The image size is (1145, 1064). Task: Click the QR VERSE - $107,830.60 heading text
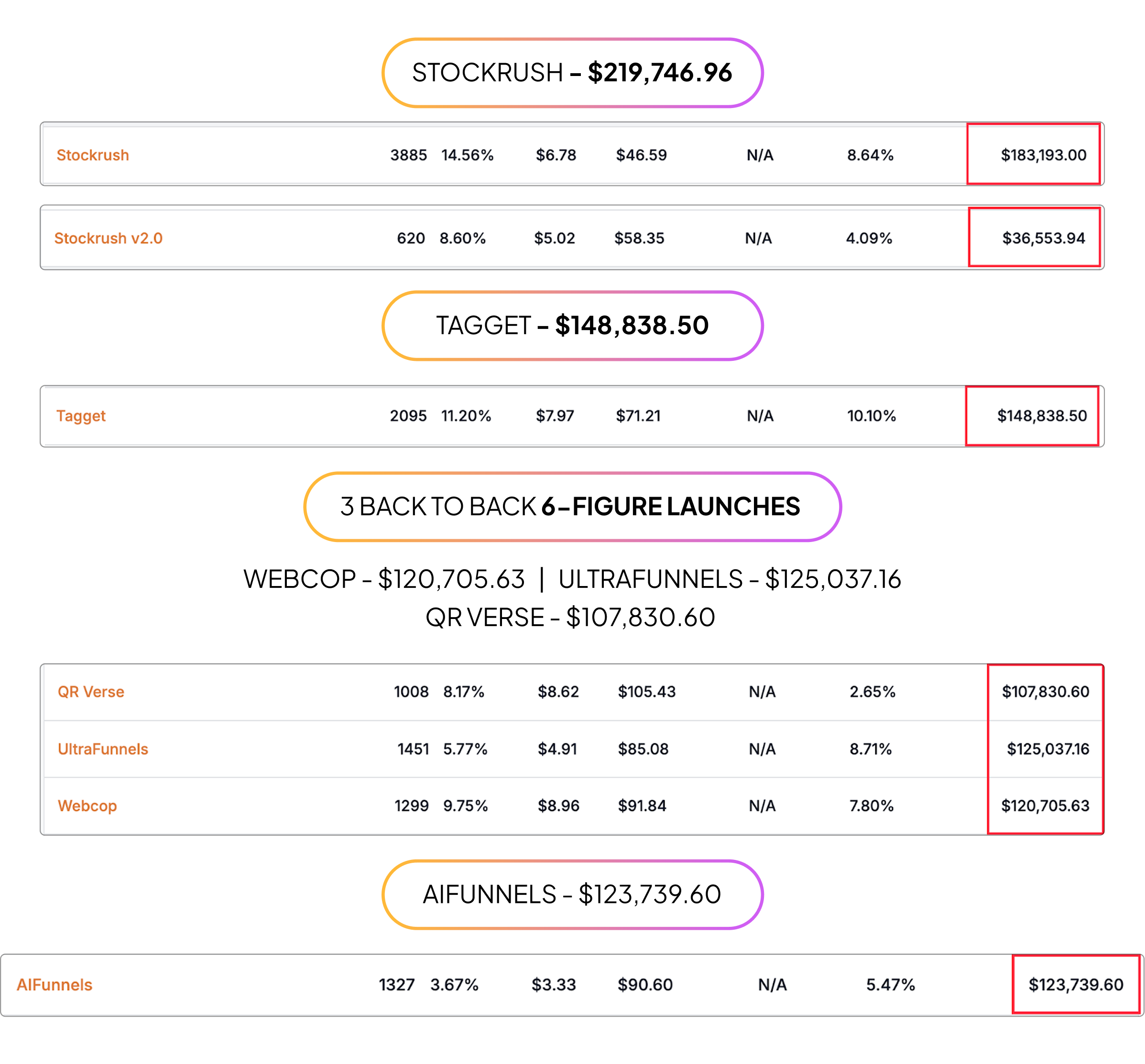(x=570, y=617)
